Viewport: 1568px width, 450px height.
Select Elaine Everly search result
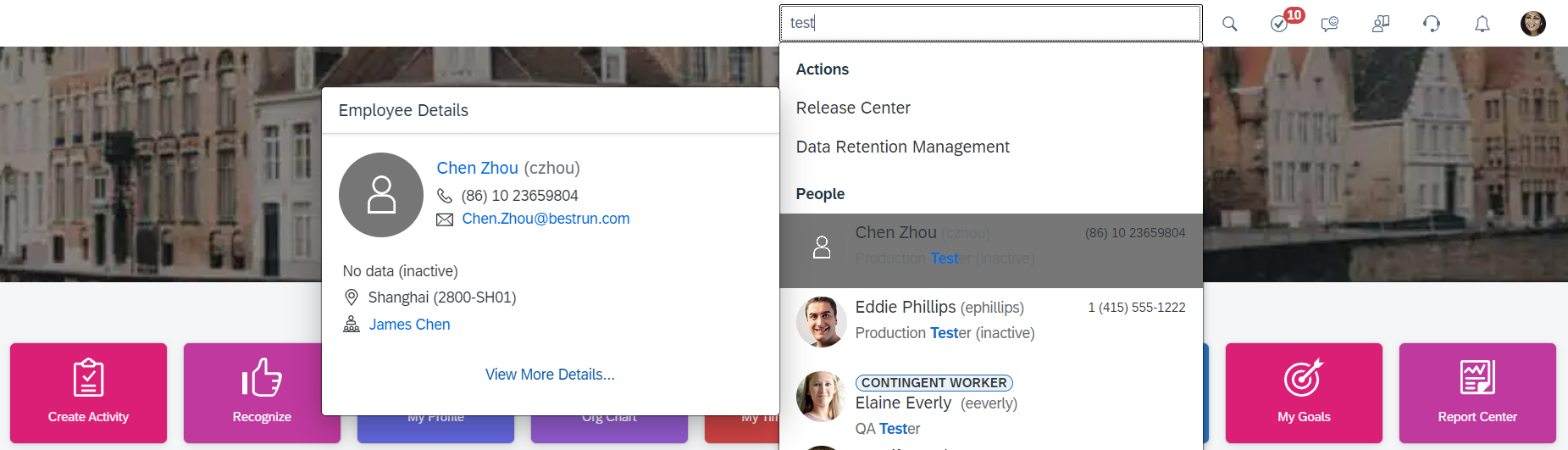click(991, 404)
